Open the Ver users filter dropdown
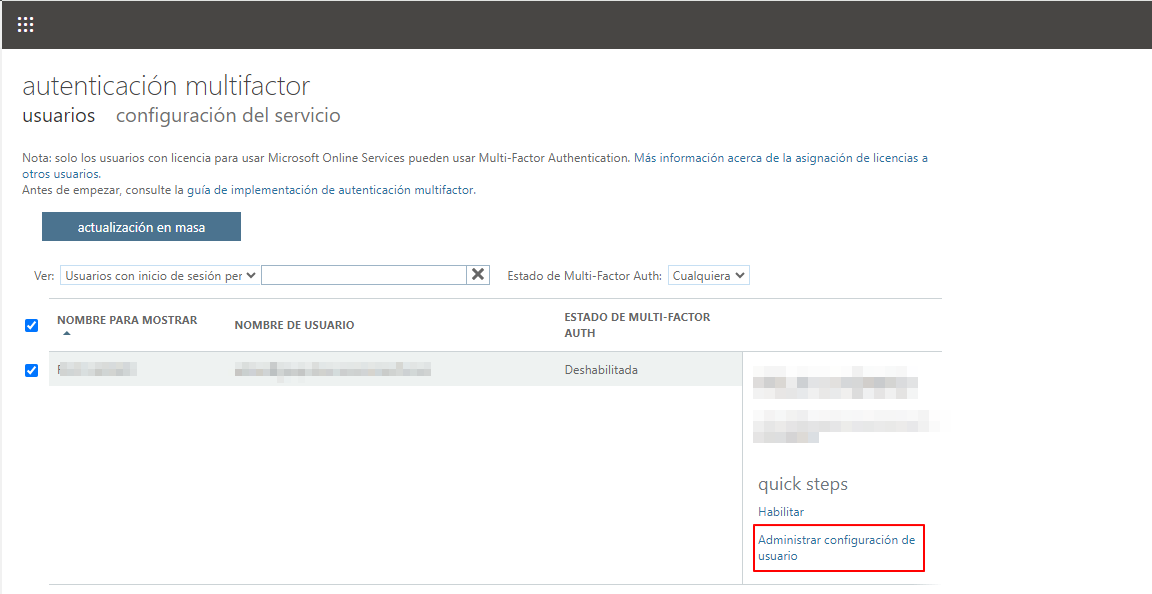 [x=159, y=276]
